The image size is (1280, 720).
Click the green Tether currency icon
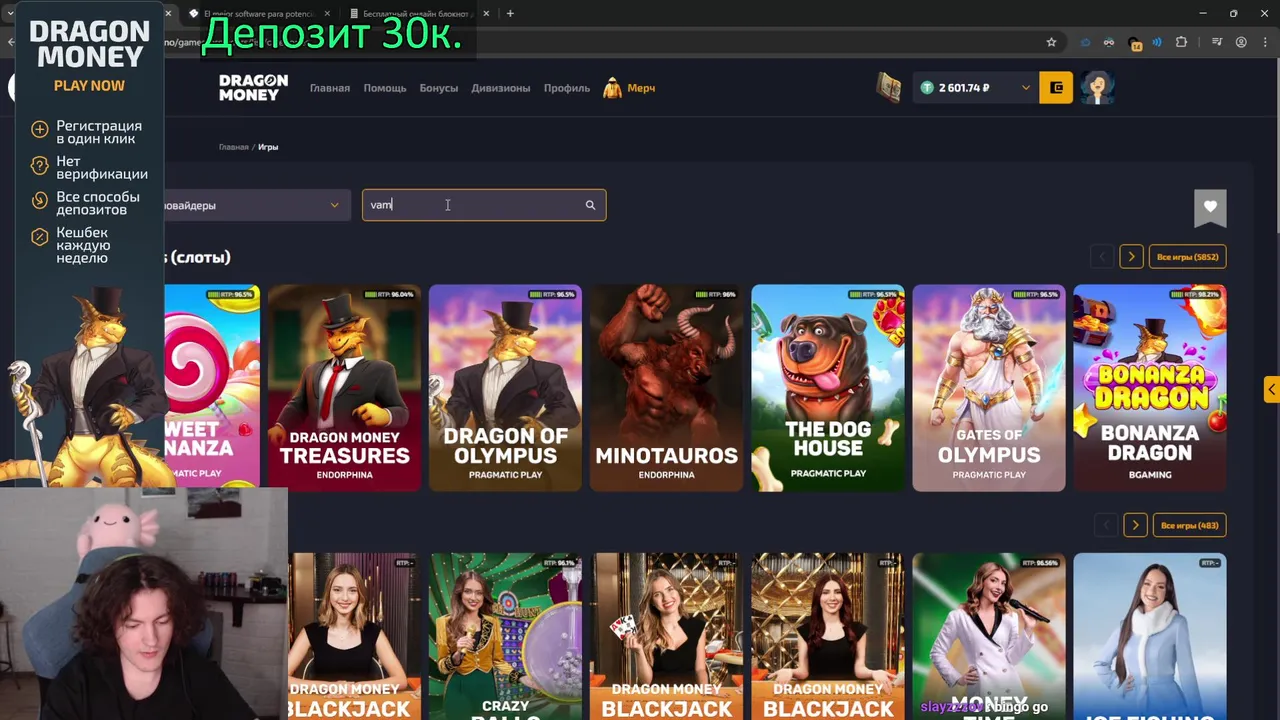click(927, 88)
